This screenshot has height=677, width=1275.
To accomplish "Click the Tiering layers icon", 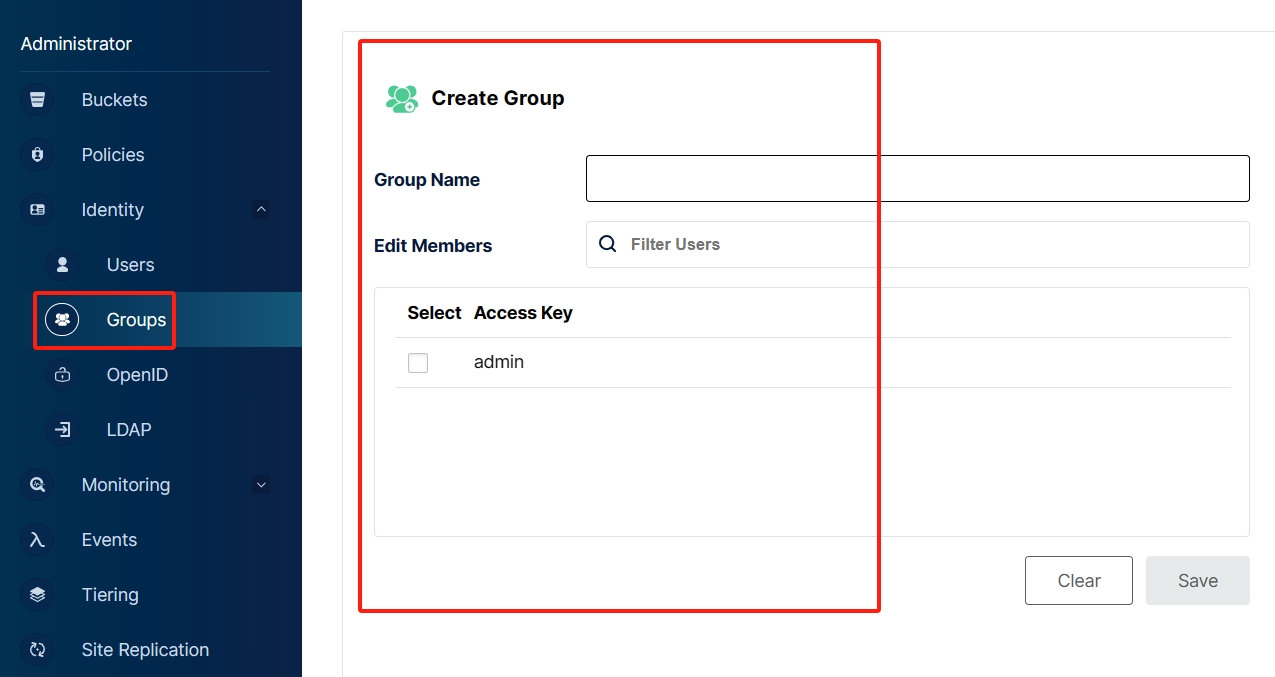I will click(37, 595).
